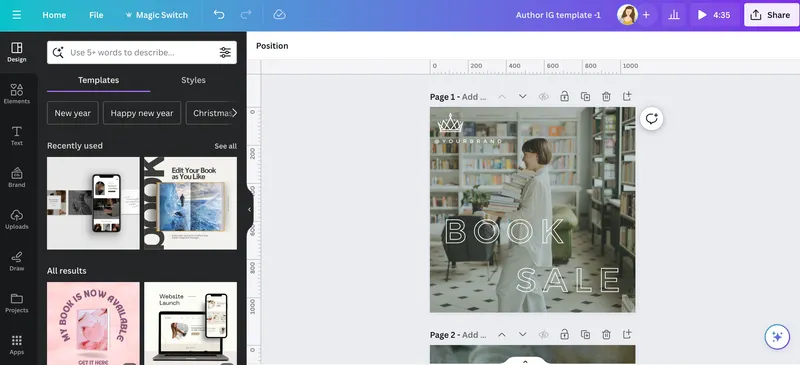Edit the Author IG template -1 title
This screenshot has width=800, height=365.
558,15
